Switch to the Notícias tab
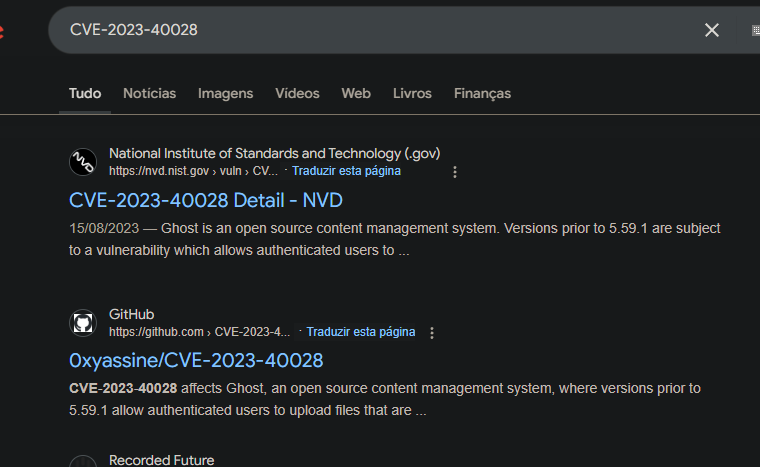Viewport: 760px width, 467px height. click(149, 93)
